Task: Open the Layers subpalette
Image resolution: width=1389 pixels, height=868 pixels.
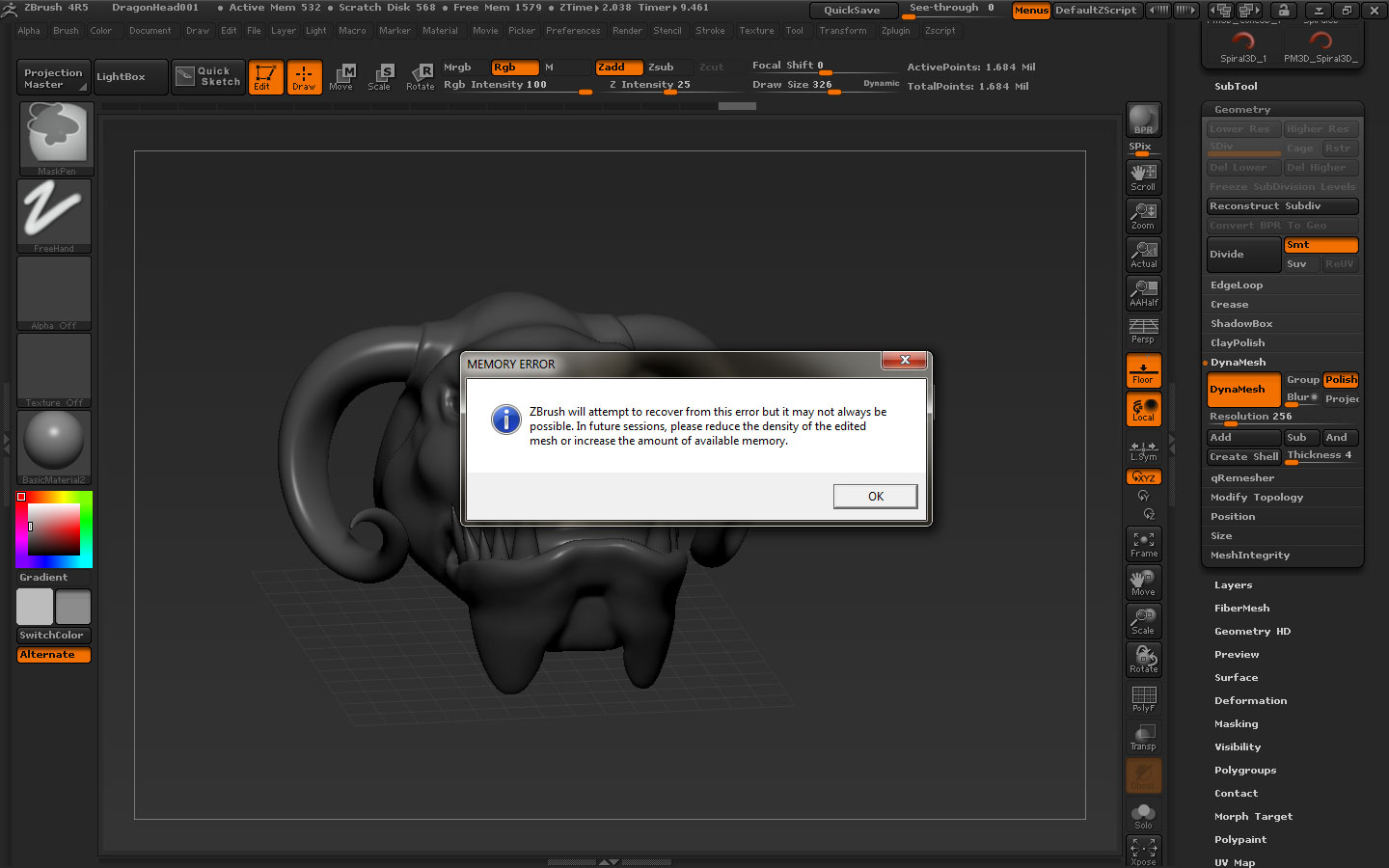Action: [x=1233, y=585]
